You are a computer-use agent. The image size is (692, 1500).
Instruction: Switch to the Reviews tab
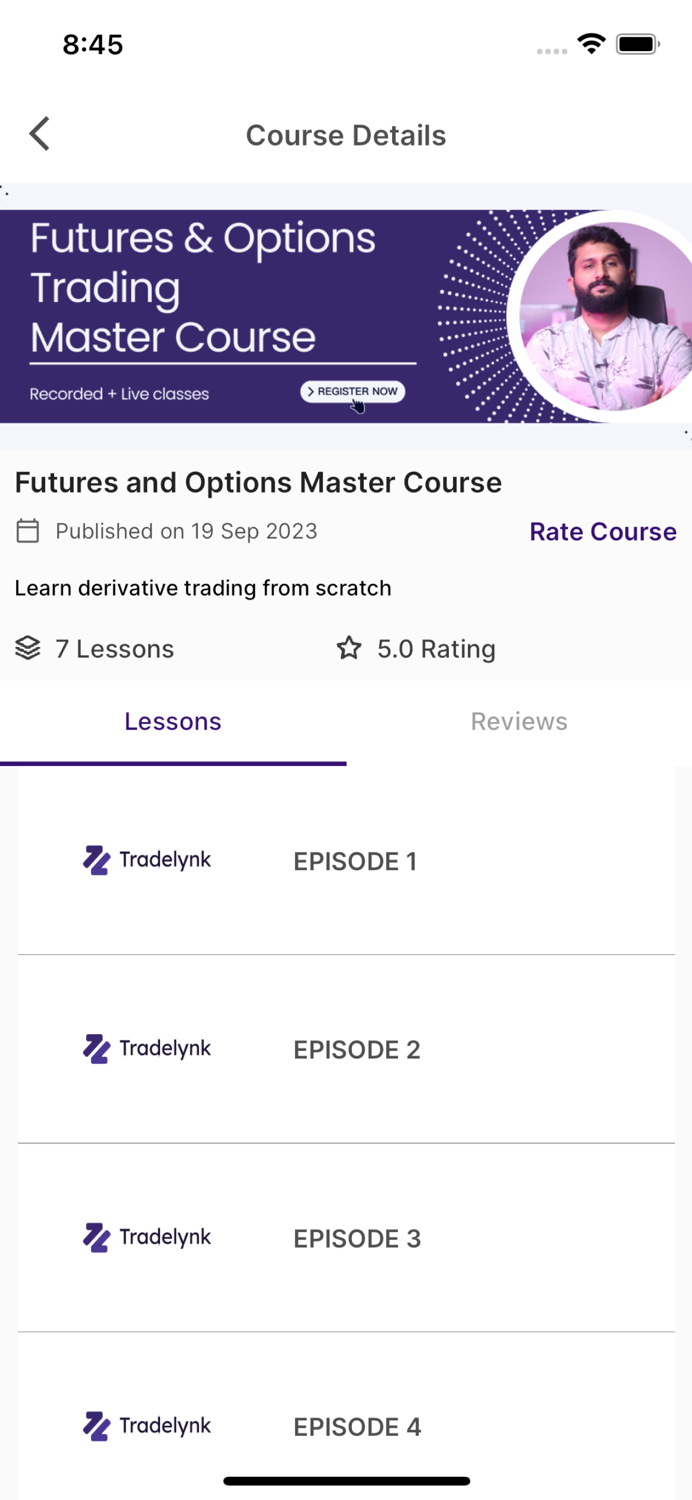click(519, 721)
